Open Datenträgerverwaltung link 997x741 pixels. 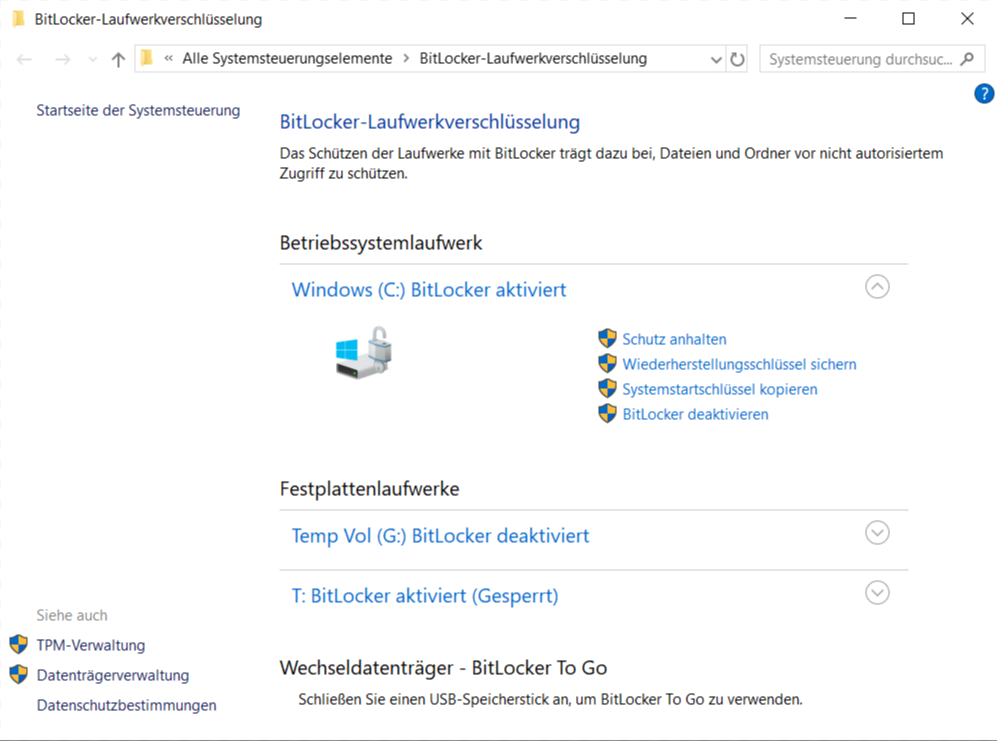pyautogui.click(x=113, y=675)
